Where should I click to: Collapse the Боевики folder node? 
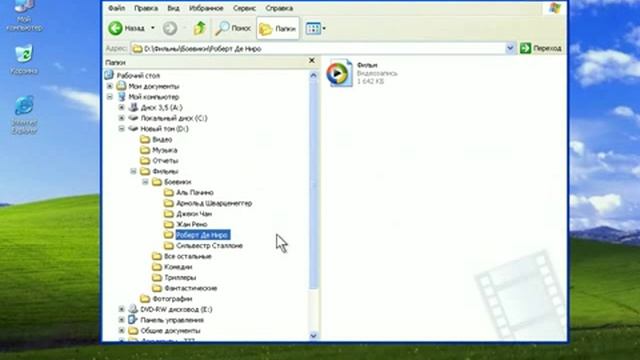point(145,182)
